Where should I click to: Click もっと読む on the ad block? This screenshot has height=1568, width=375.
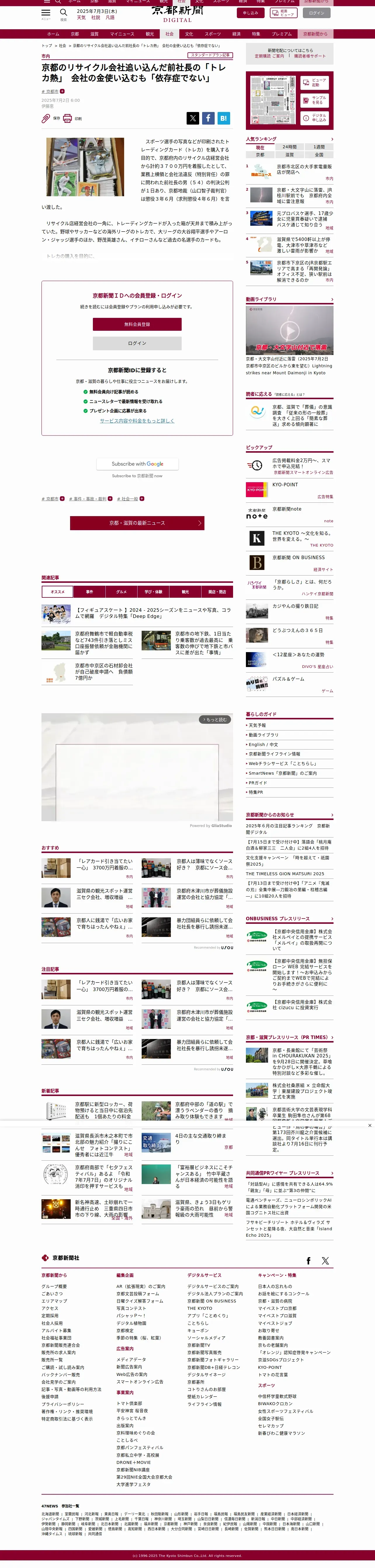pyautogui.click(x=215, y=719)
